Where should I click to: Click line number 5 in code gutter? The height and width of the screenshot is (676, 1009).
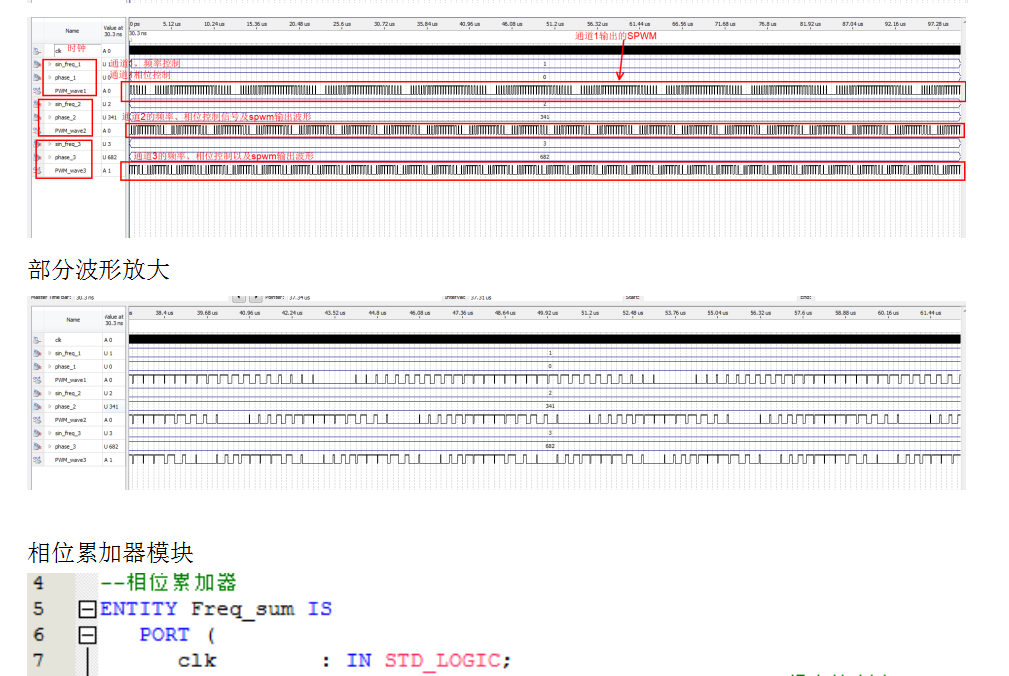click(38, 609)
